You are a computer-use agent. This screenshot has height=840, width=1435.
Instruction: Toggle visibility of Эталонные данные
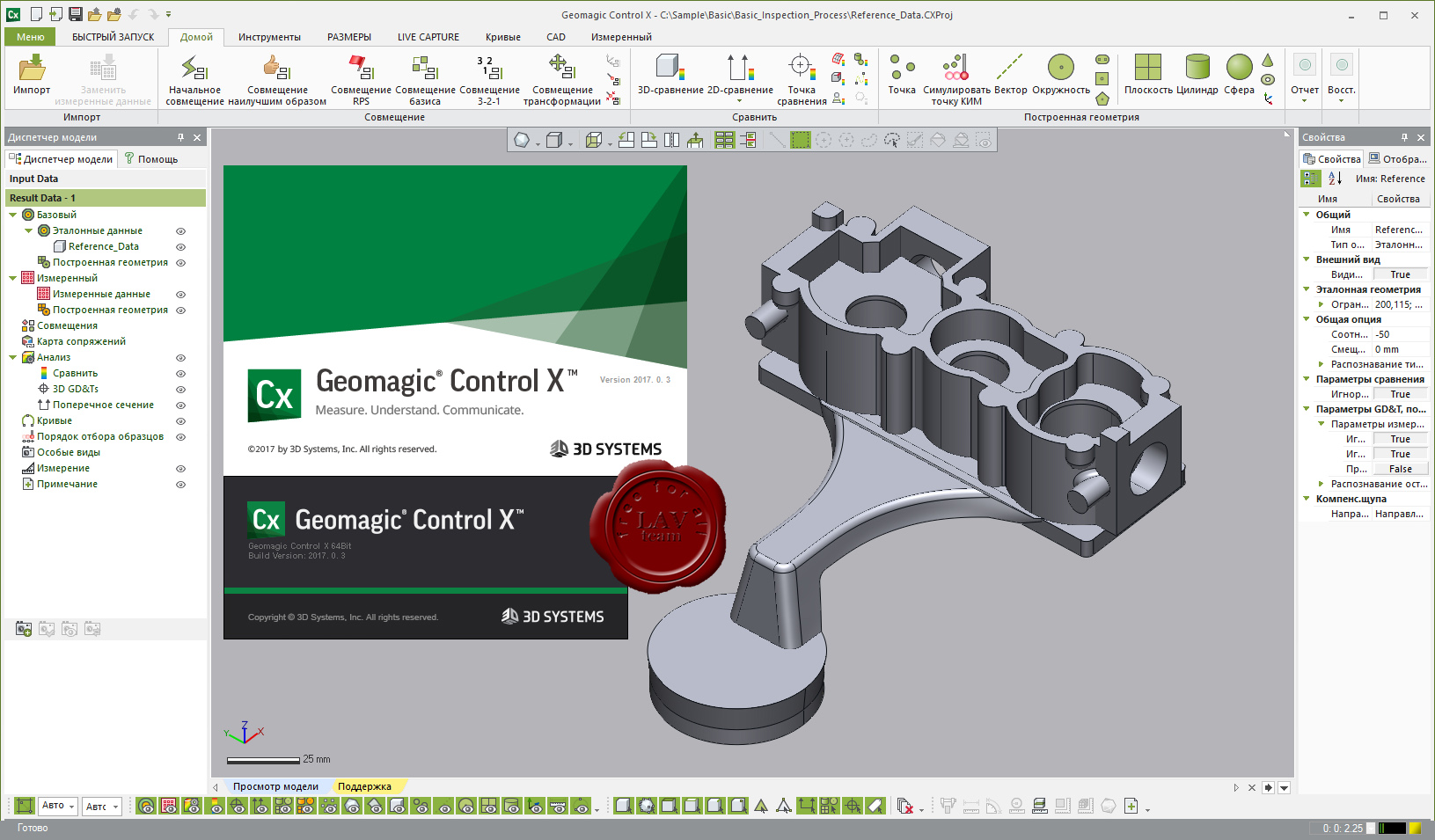180,231
